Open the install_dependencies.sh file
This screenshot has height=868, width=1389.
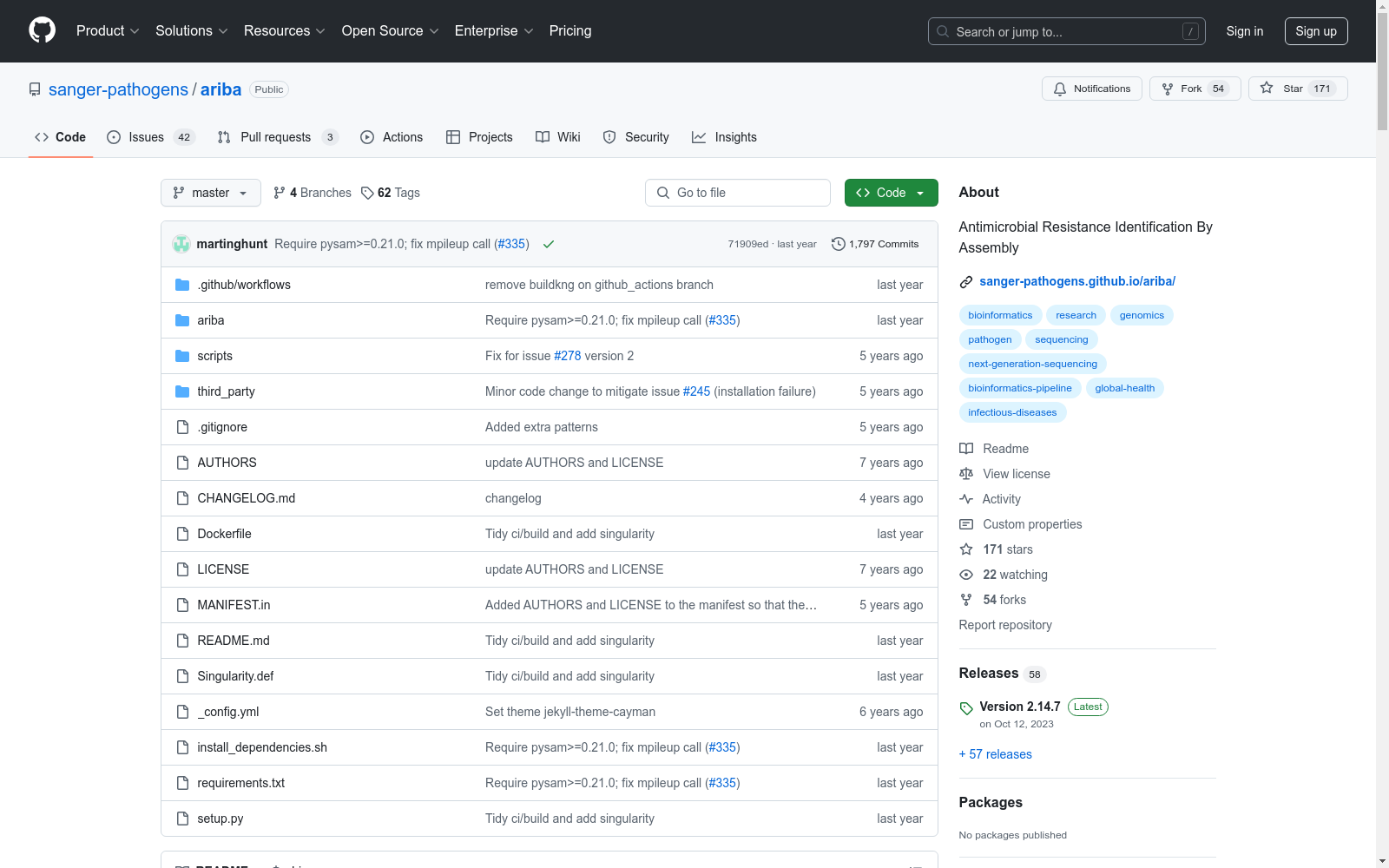(262, 747)
